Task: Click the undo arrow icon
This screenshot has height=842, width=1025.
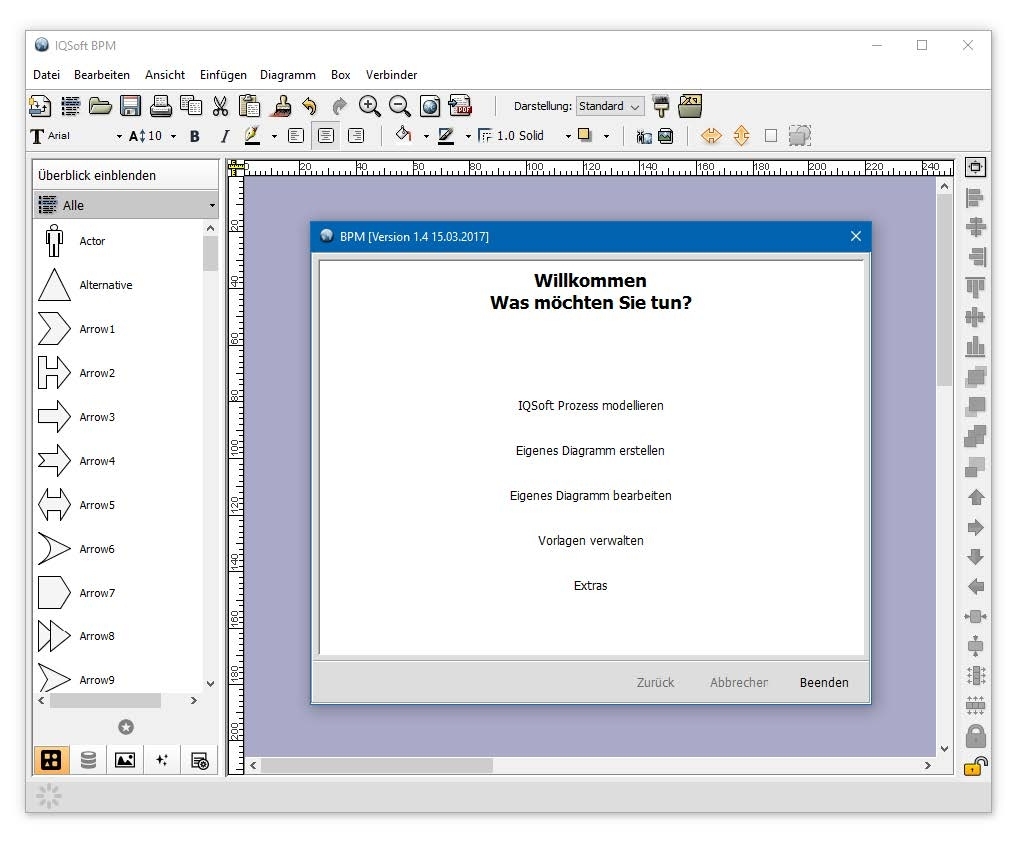Action: (x=309, y=106)
